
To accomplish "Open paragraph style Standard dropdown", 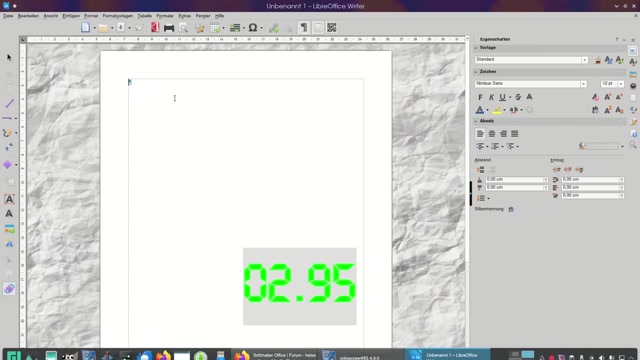I will [x=584, y=60].
